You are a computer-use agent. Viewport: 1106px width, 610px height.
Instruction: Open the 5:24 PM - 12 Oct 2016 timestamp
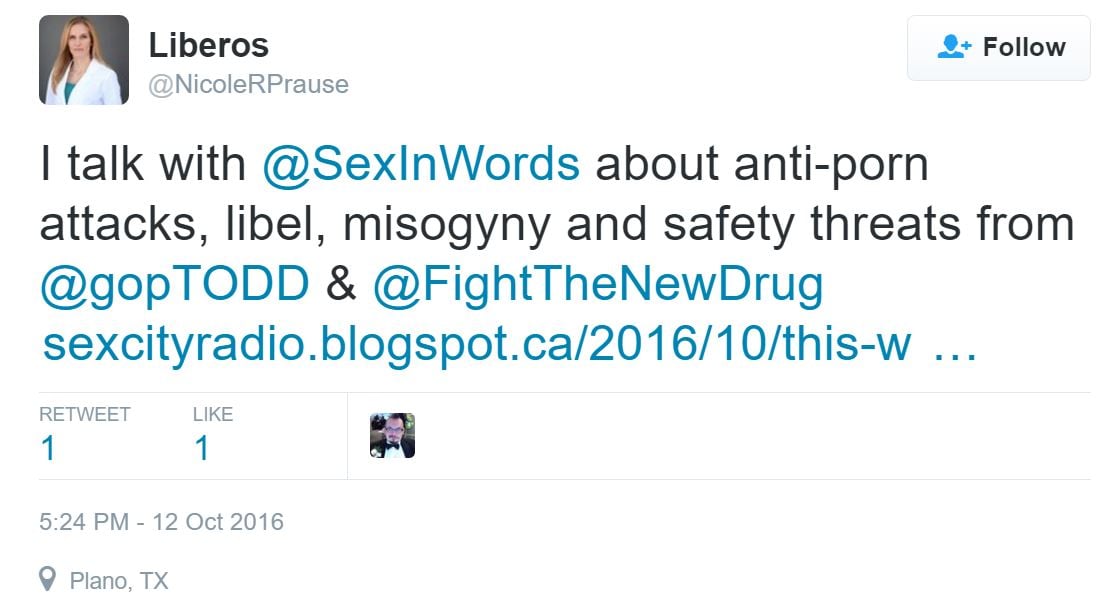click(x=161, y=521)
